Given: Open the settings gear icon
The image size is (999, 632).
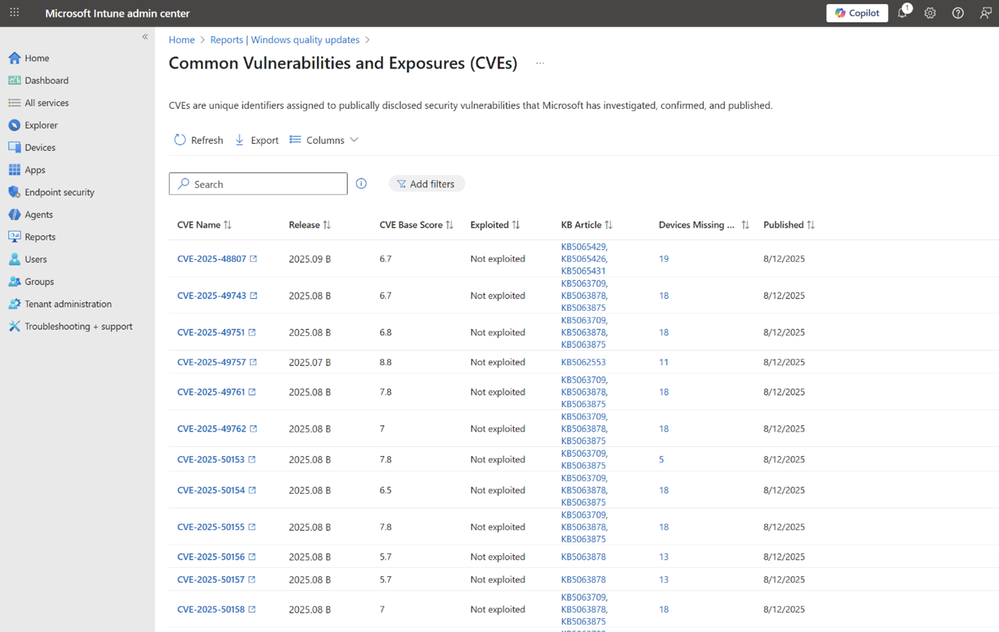Looking at the screenshot, I should (930, 13).
